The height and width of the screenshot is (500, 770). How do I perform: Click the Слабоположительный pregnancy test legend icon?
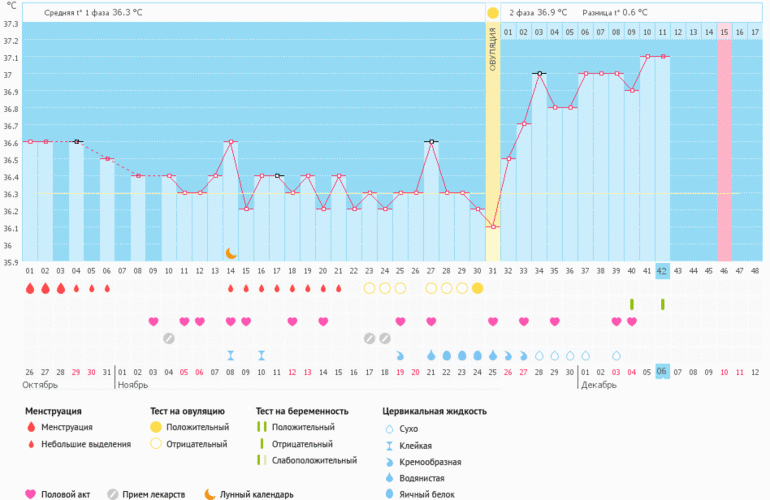click(261, 460)
